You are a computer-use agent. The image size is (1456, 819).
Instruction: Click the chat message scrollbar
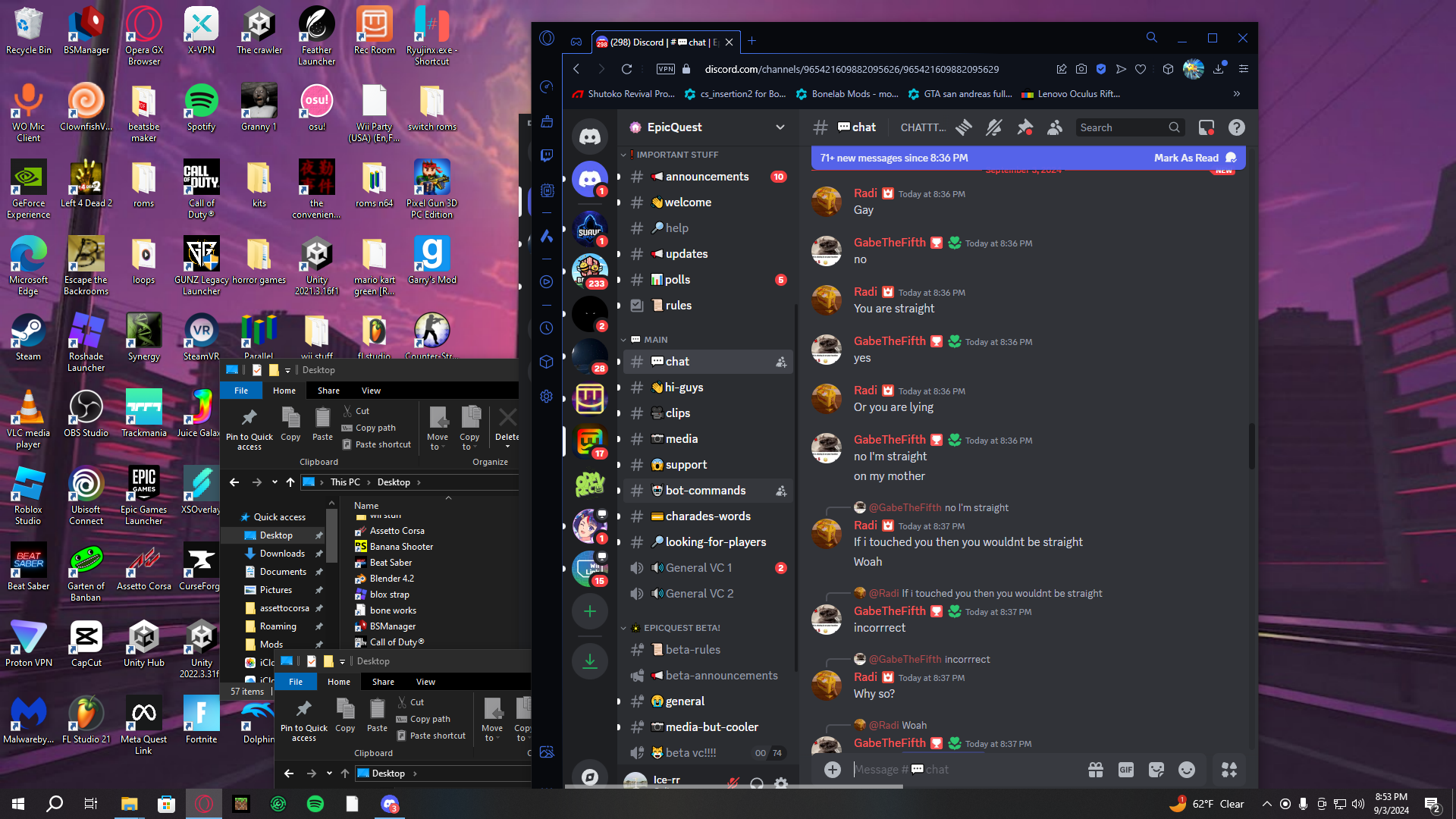point(1251,447)
